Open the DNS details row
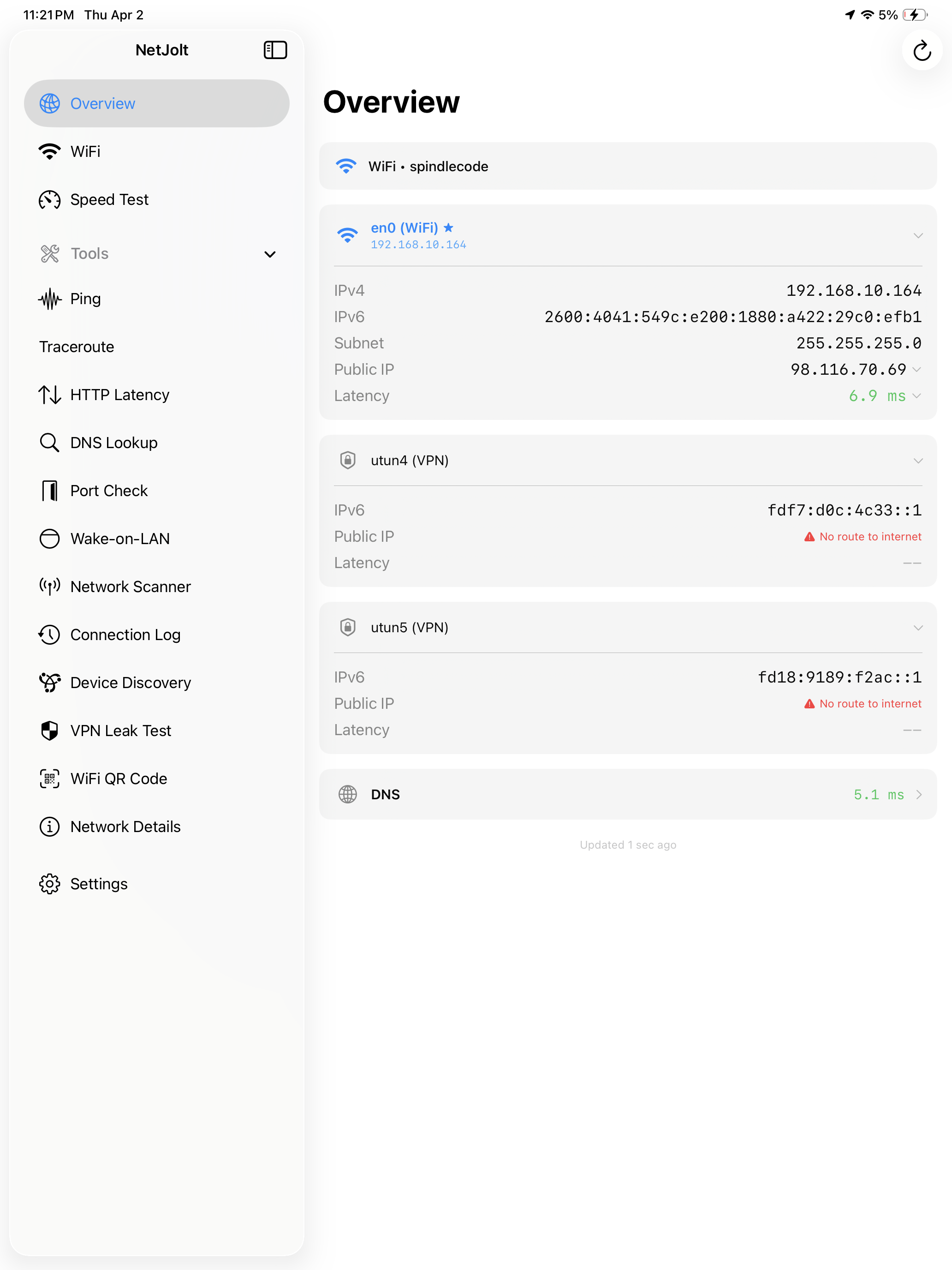The width and height of the screenshot is (952, 1270). coord(628,795)
